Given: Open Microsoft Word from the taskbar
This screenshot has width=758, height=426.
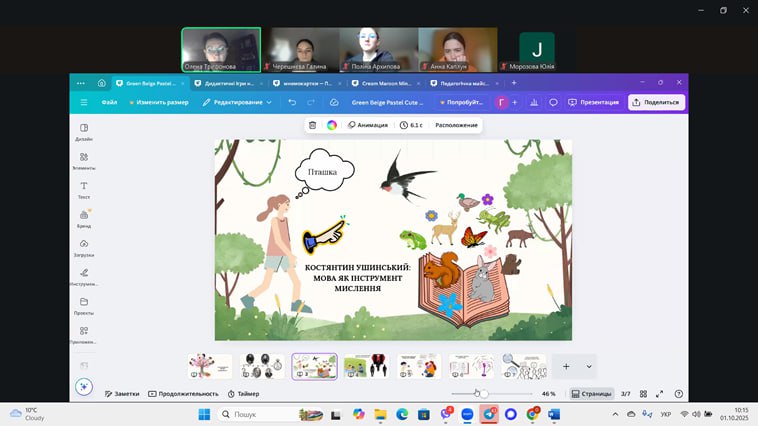Looking at the screenshot, I should (554, 414).
